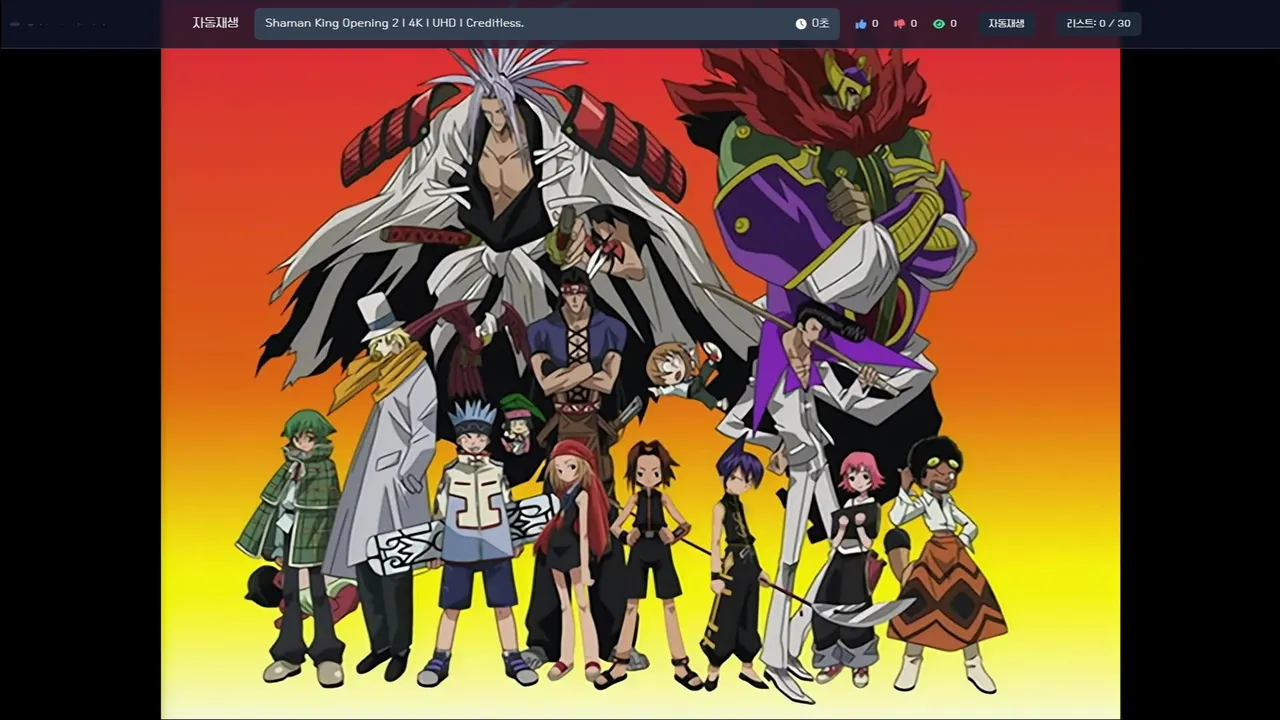Image resolution: width=1280 pixels, height=720 pixels.
Task: Click the clock timer icon
Action: (x=801, y=24)
